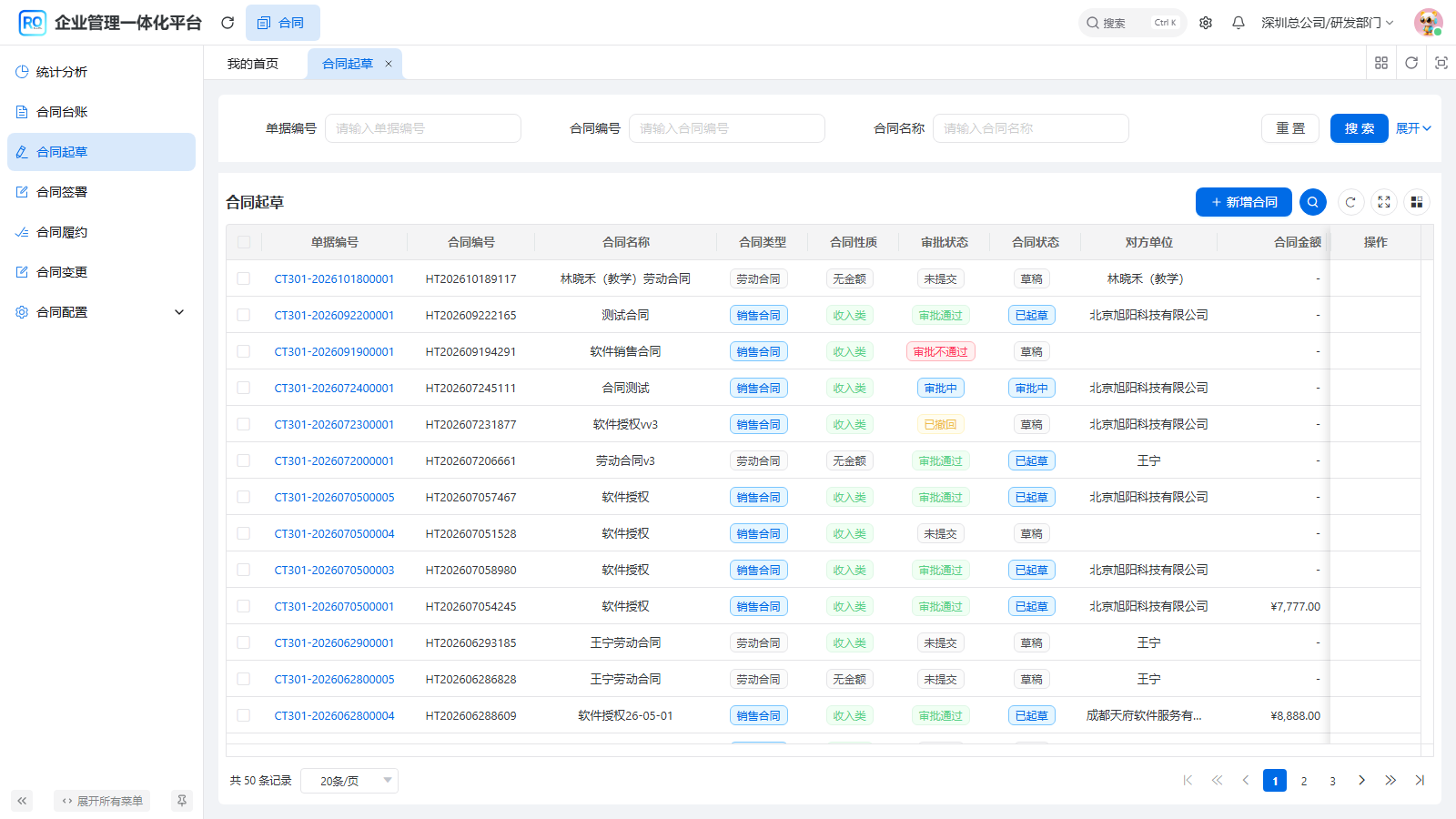1456x819 pixels.
Task: Refresh the contract table list
Action: tap(1350, 202)
